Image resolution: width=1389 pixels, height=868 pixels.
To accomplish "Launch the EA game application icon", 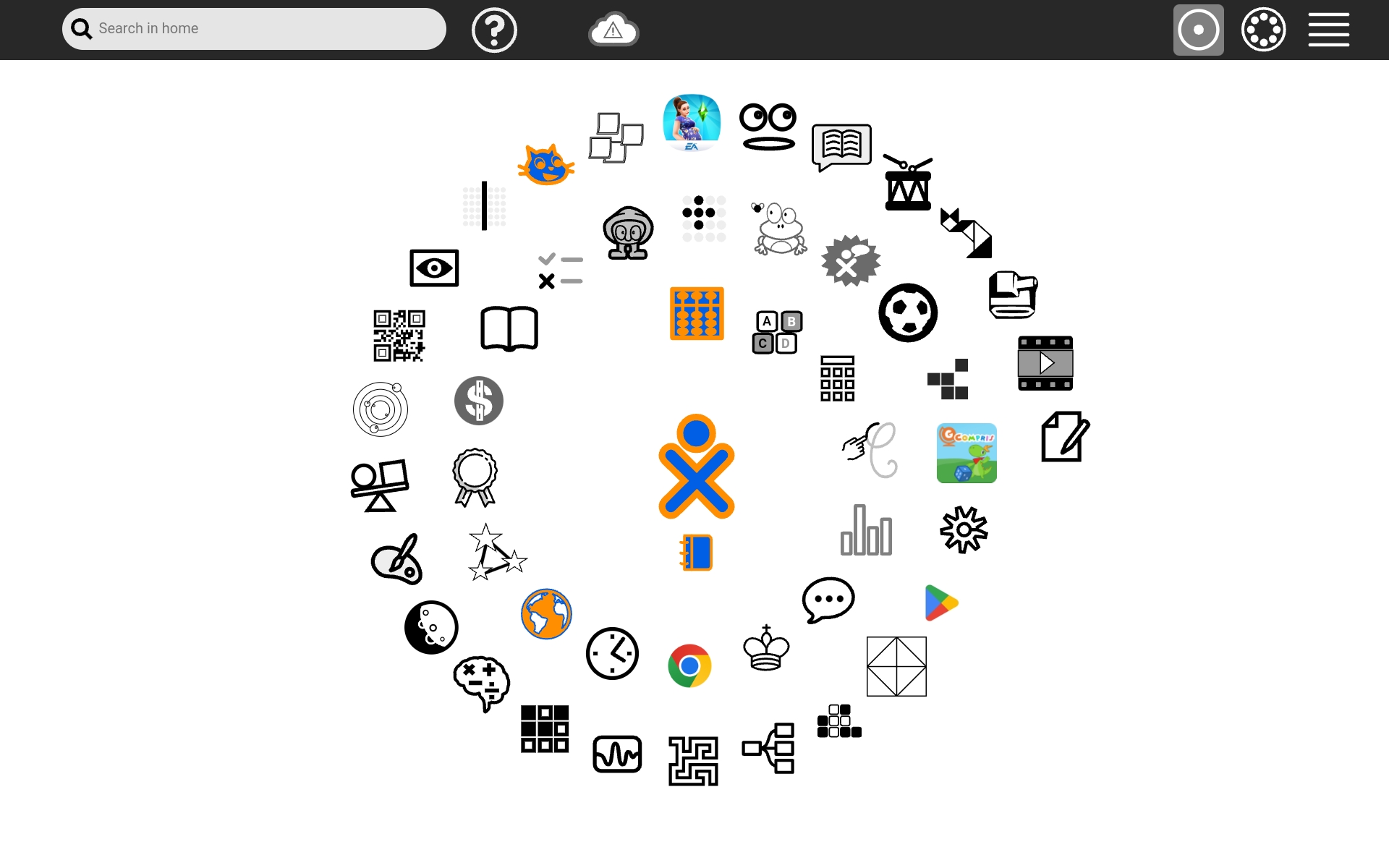I will click(693, 120).
